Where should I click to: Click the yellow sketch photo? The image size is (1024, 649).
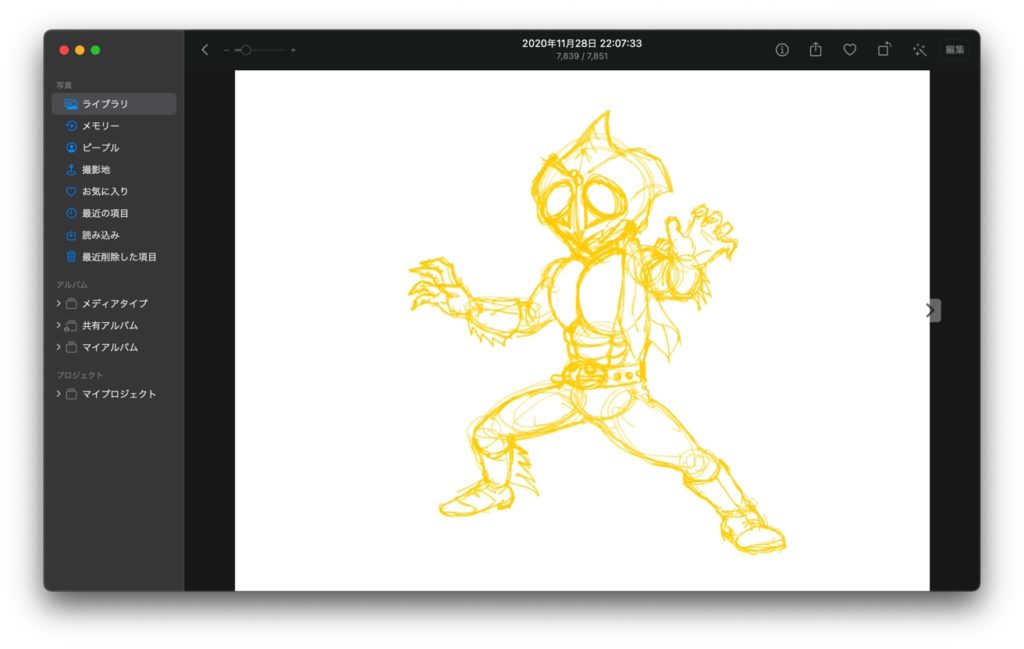[582, 330]
